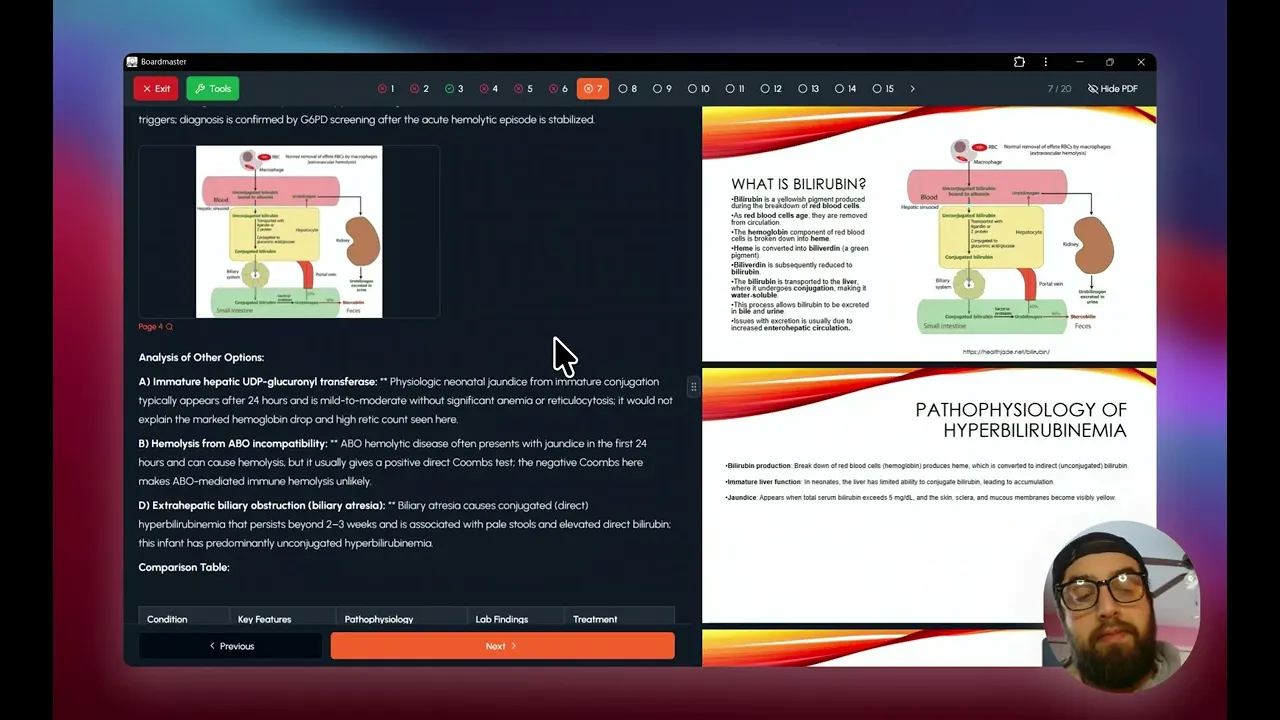Jump to question 6

557,89
